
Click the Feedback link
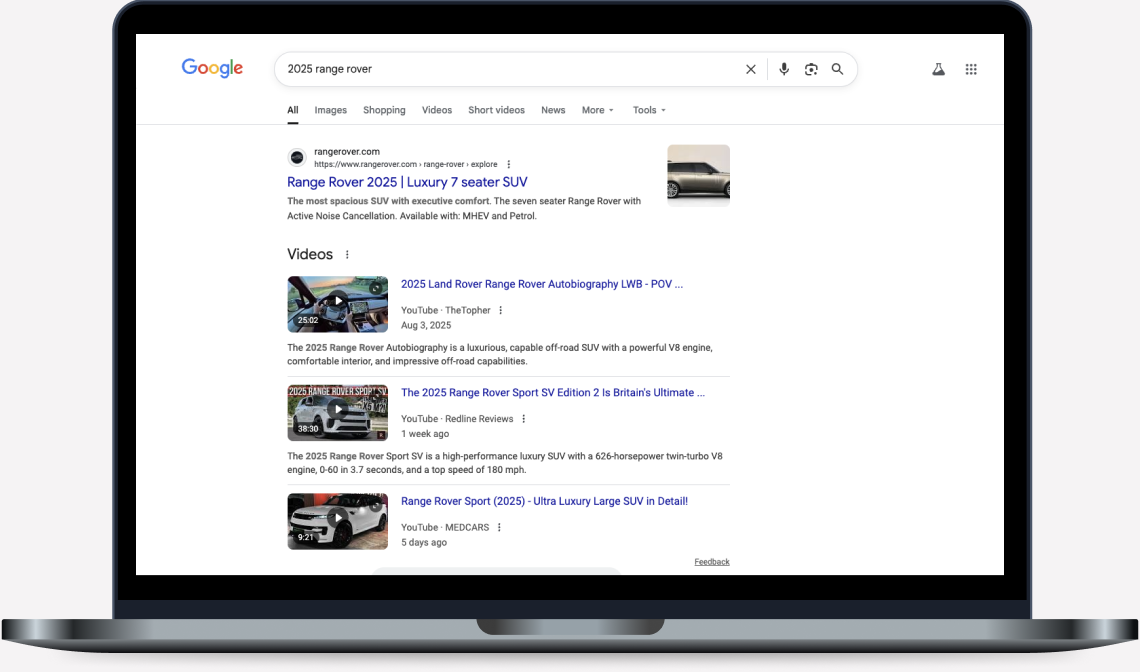[712, 561]
